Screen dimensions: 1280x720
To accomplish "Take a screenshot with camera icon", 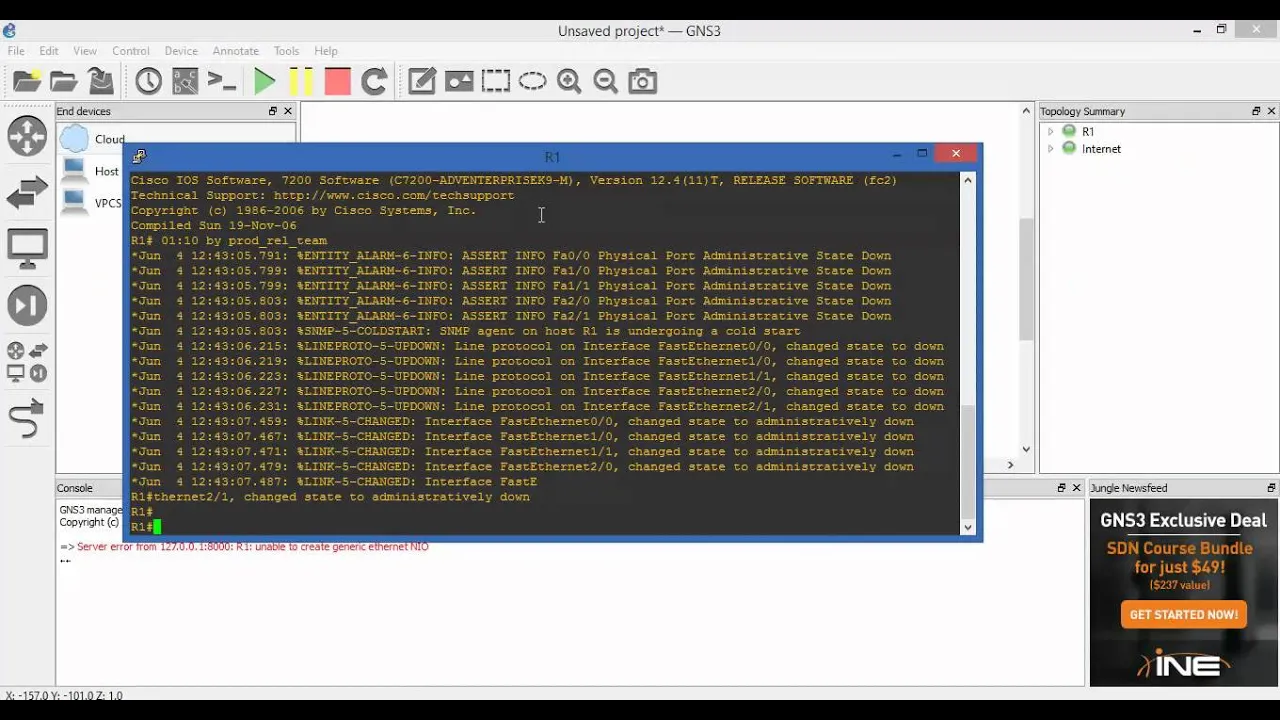I will (643, 81).
